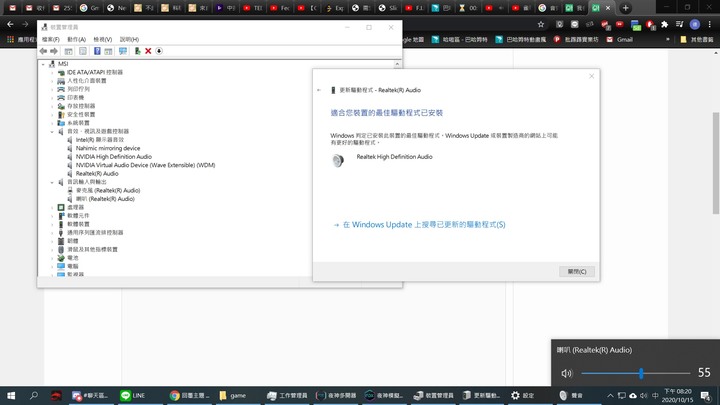Click the Scan for hardware changes monitor icon
This screenshot has width=720, height=405.
coord(123,51)
